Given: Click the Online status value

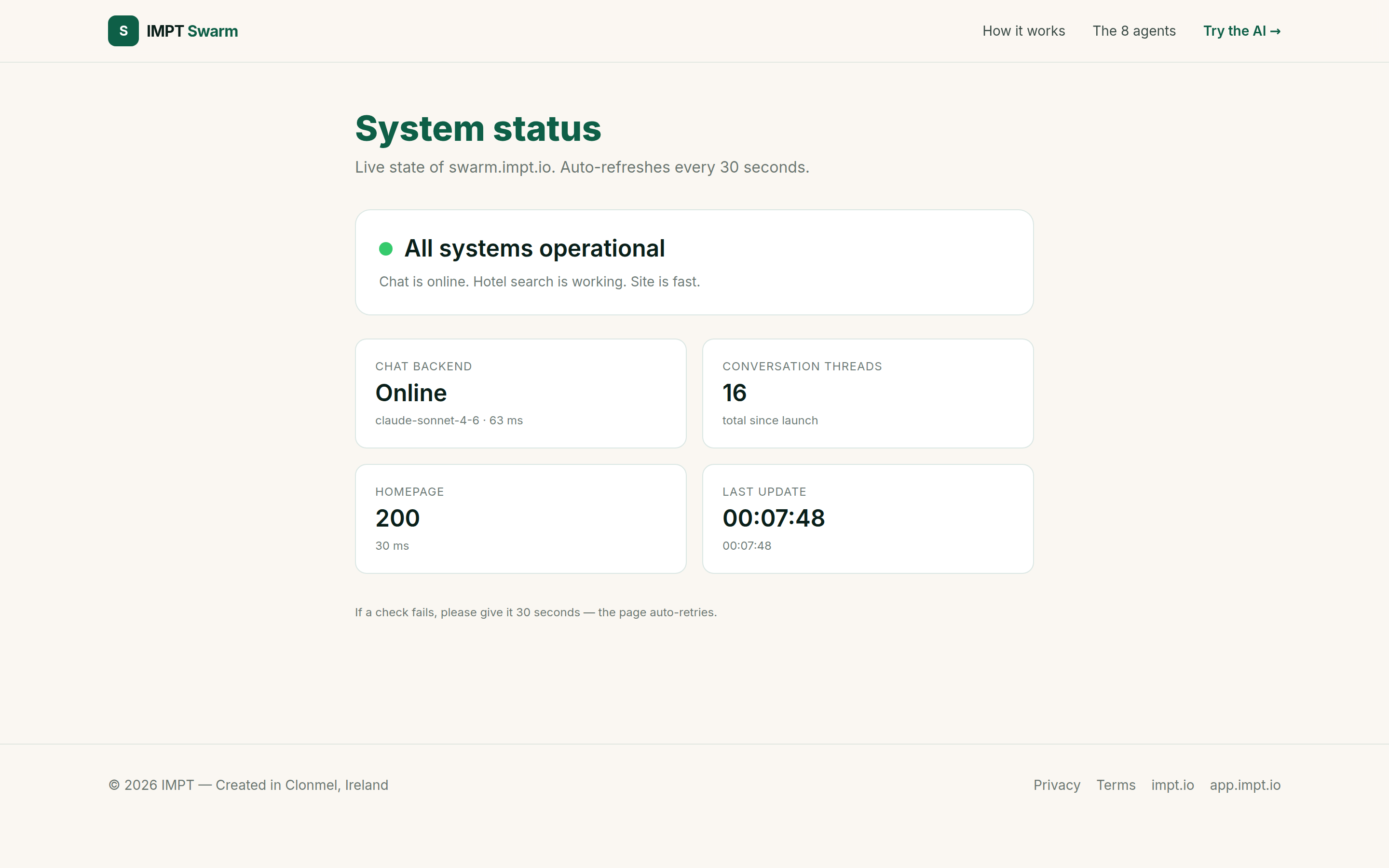Looking at the screenshot, I should coord(411,393).
